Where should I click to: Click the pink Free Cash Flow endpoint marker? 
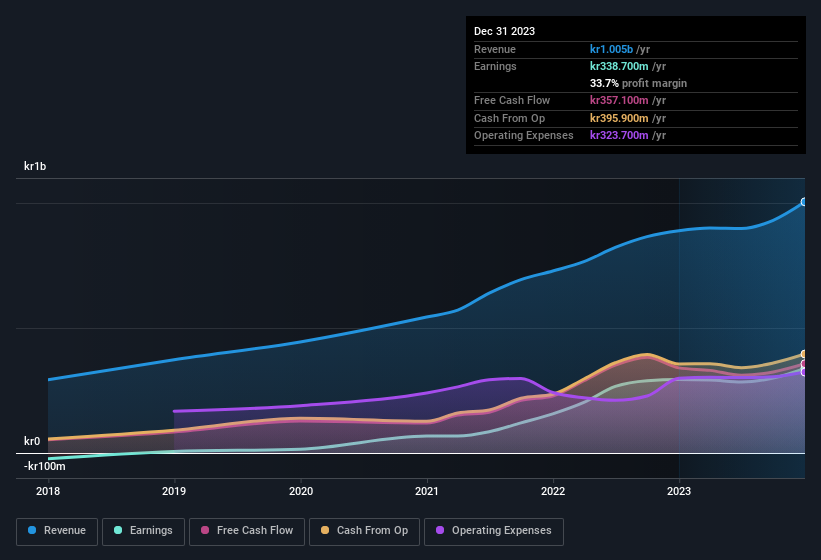pos(804,364)
